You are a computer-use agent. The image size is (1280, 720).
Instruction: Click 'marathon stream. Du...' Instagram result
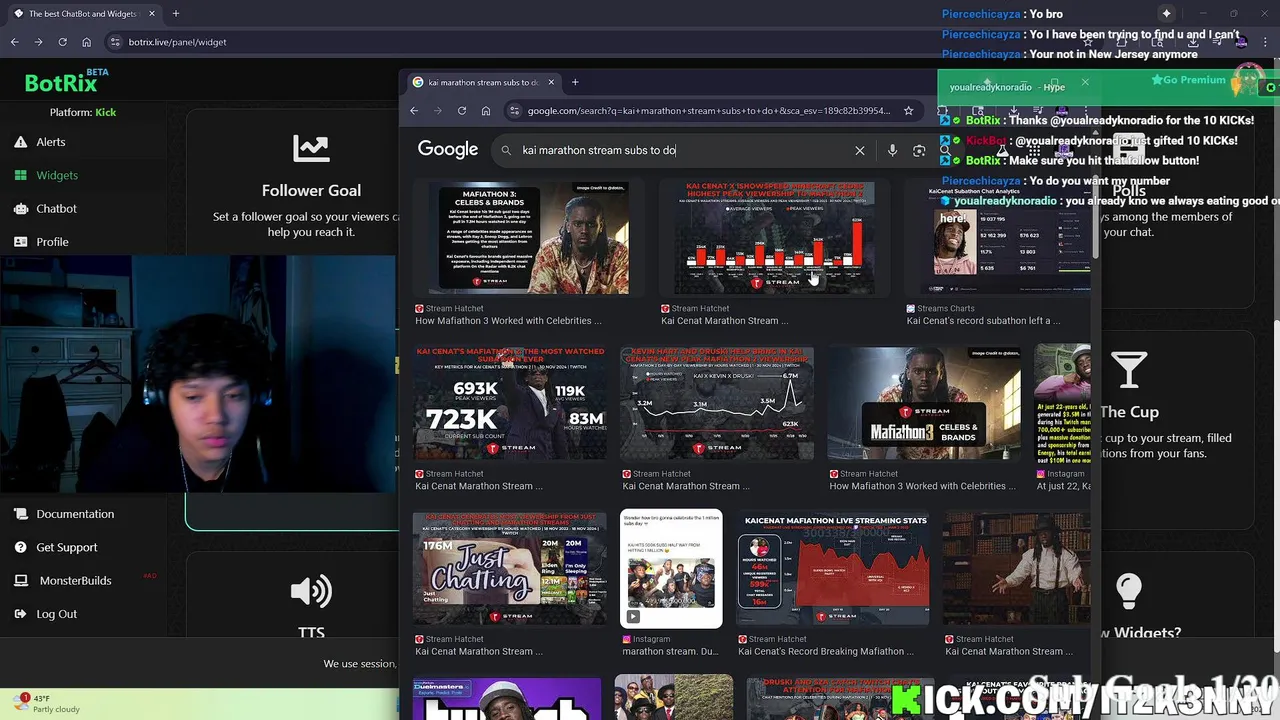click(670, 651)
